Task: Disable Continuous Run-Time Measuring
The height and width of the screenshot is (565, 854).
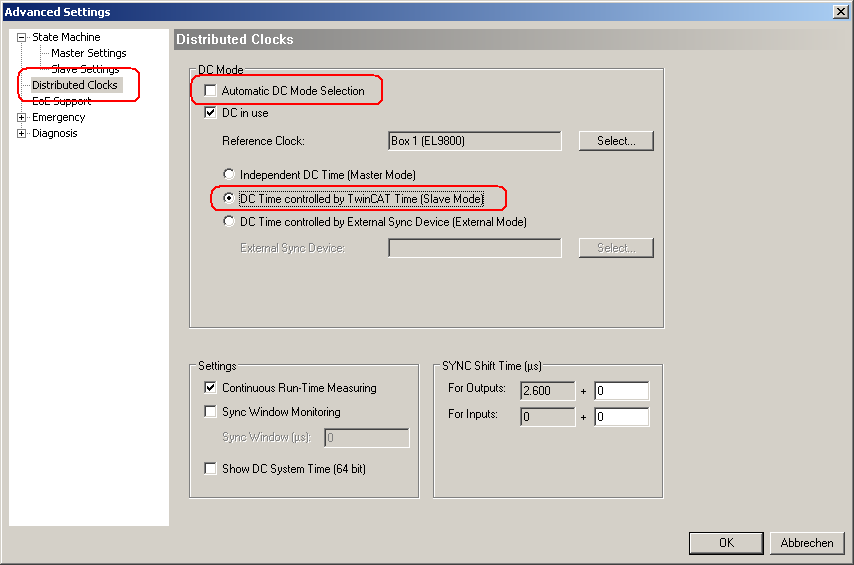Action: coord(211,388)
